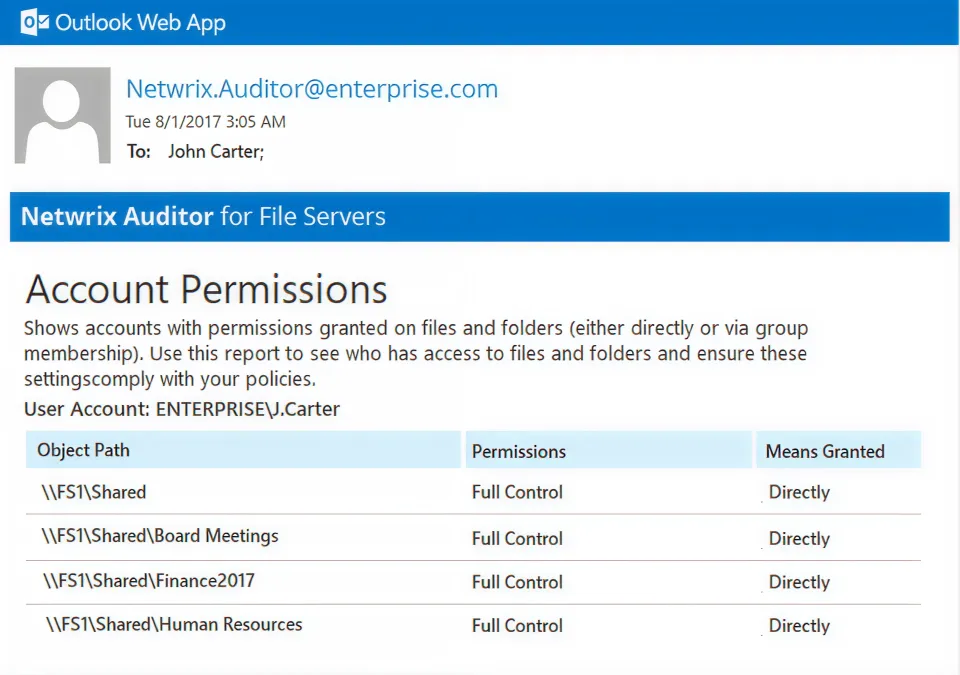Click the Means Granted column header
Image resolution: width=960 pixels, height=675 pixels.
[x=824, y=451]
